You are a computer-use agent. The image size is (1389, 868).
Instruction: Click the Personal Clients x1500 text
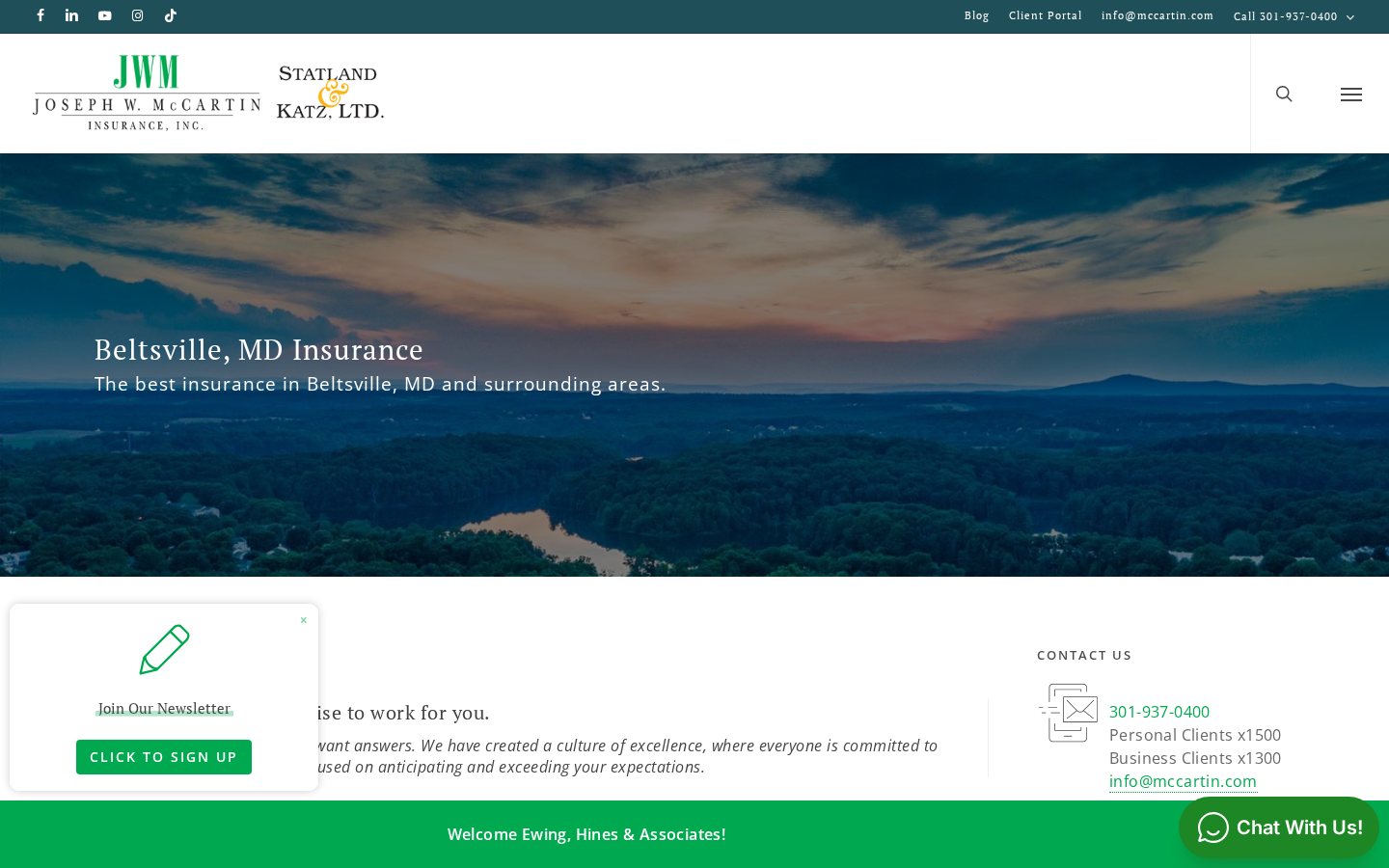[x=1195, y=735]
